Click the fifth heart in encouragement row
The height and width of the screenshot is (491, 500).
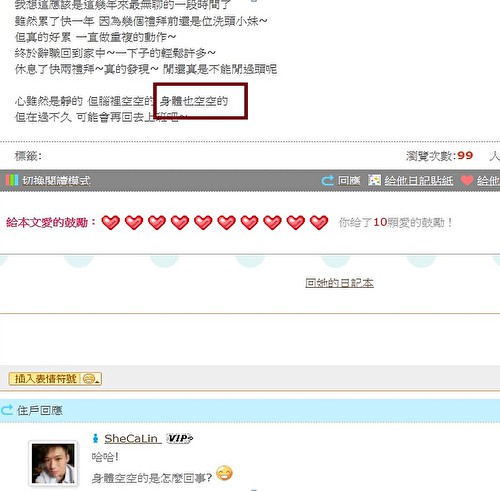[203, 222]
